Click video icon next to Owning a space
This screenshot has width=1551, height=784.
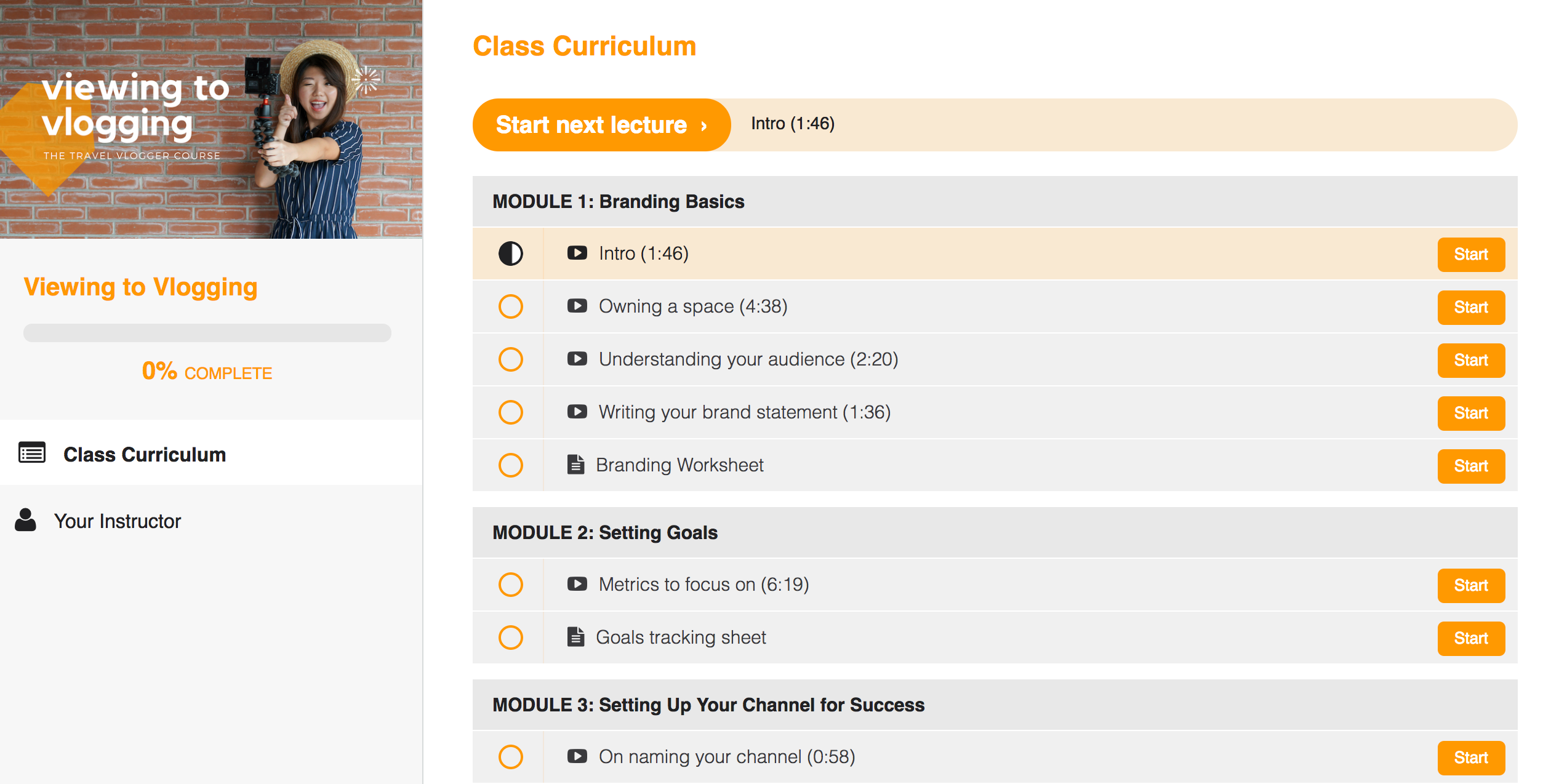(x=577, y=306)
